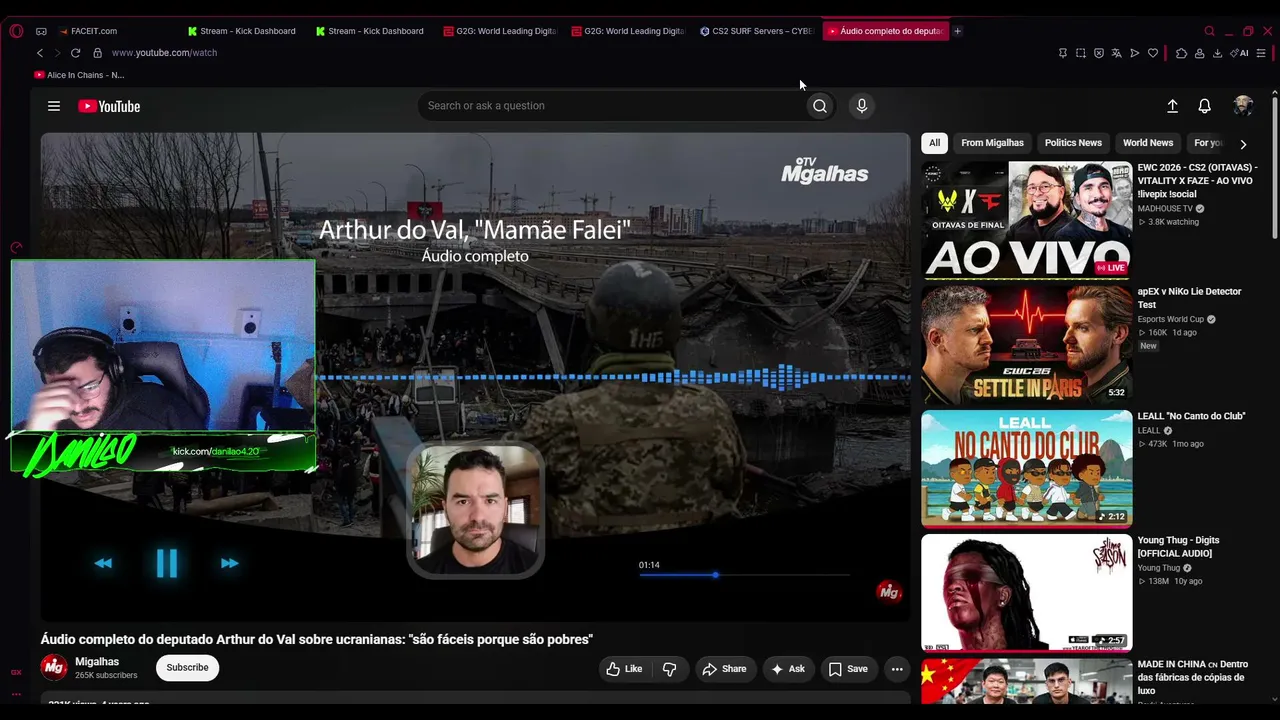Open the Migalhas channel name link
Screen dimensions: 1280x720
(x=97, y=662)
